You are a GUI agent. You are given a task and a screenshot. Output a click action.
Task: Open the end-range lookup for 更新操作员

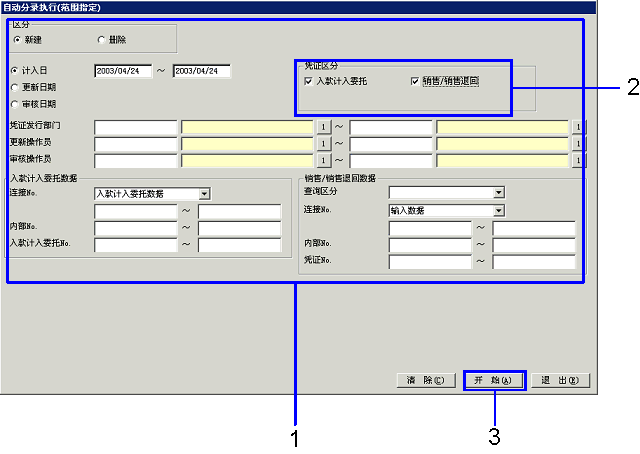tap(577, 144)
